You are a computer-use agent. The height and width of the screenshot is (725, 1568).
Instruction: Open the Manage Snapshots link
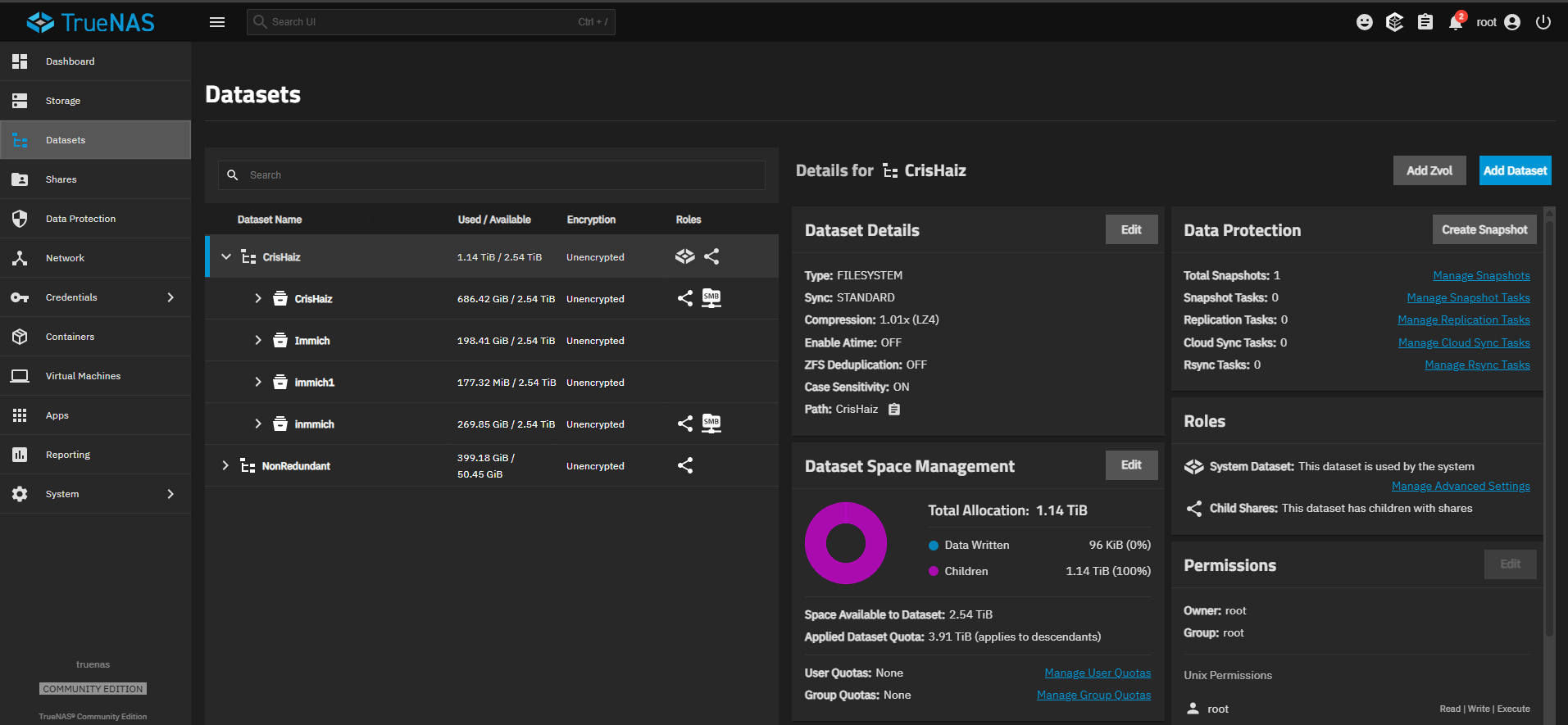coord(1481,276)
